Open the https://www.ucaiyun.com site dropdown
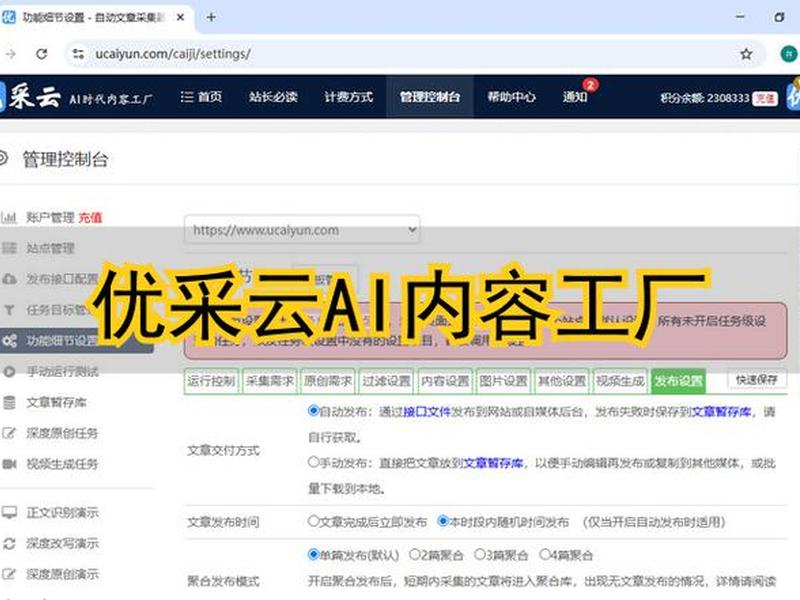The width and height of the screenshot is (800, 600). click(302, 230)
